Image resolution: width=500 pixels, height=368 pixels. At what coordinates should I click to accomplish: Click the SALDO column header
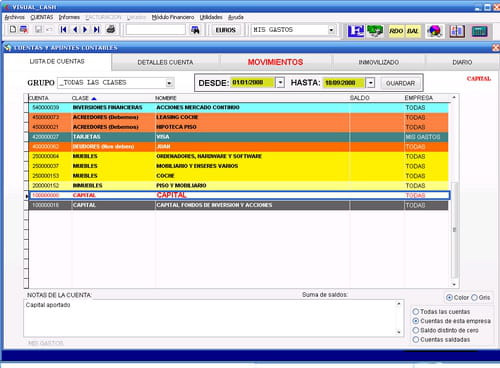click(359, 98)
